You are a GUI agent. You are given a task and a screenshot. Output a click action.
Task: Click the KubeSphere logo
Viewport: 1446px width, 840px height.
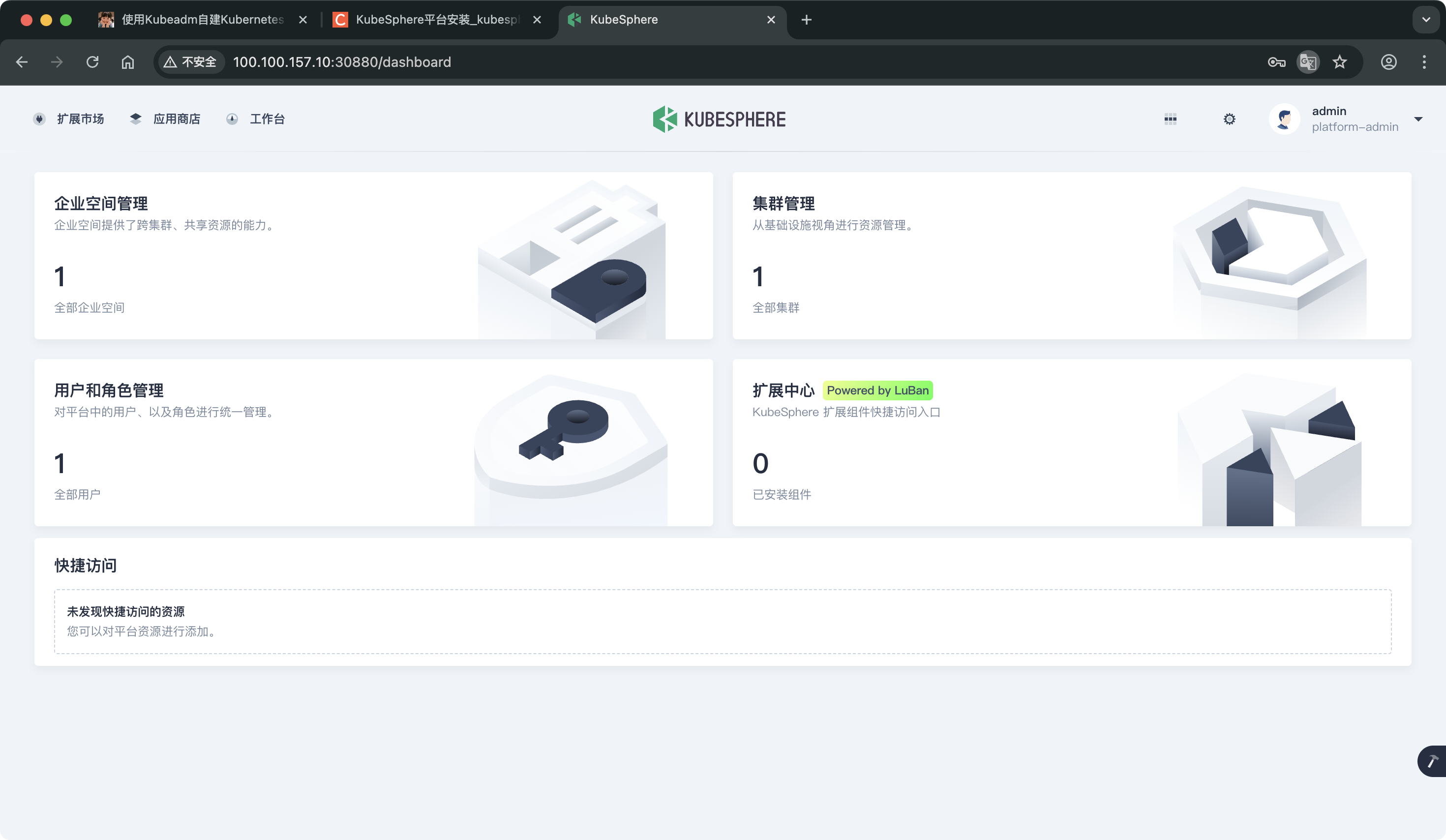(x=719, y=120)
